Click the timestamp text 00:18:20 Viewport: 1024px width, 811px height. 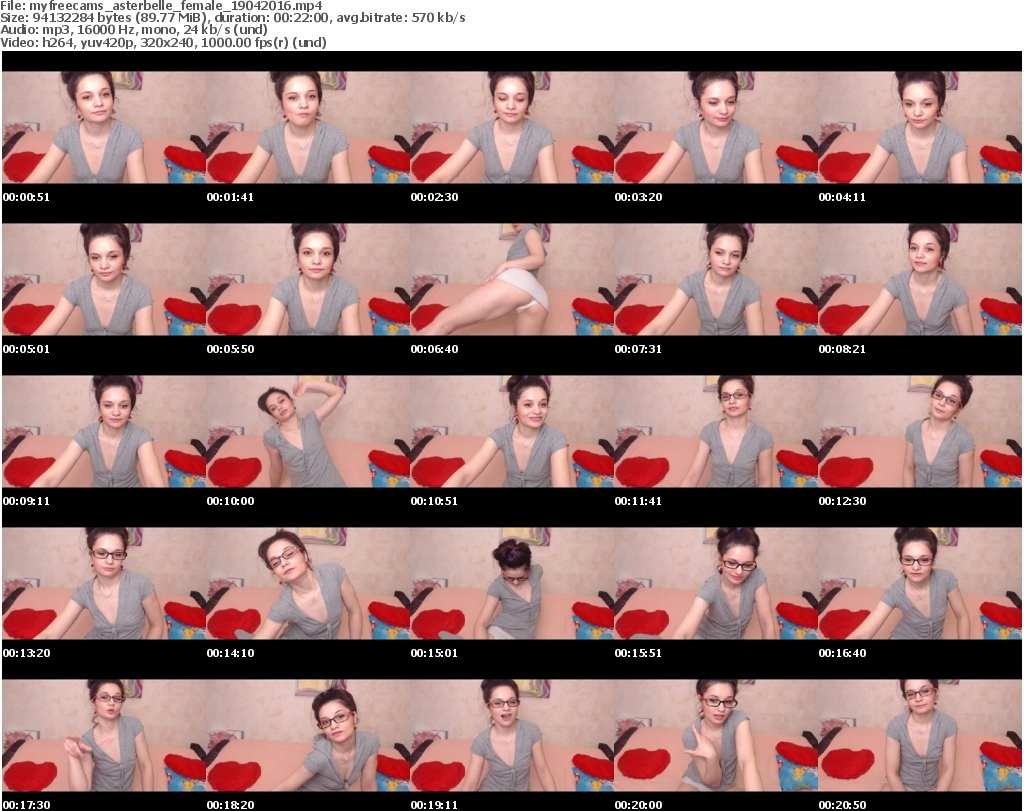pos(231,805)
